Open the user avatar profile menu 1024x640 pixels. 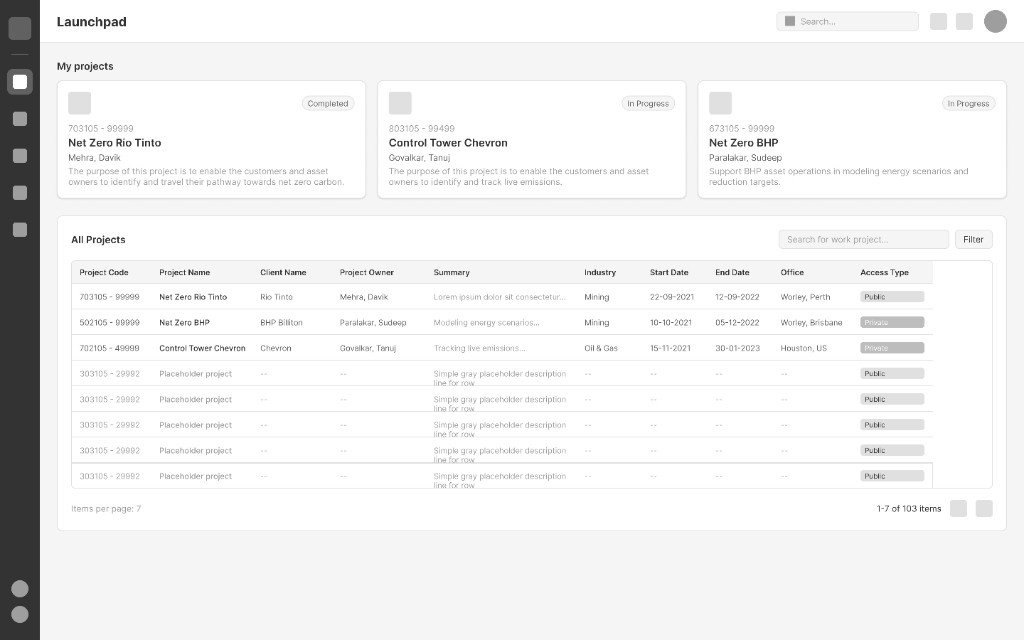coord(995,21)
